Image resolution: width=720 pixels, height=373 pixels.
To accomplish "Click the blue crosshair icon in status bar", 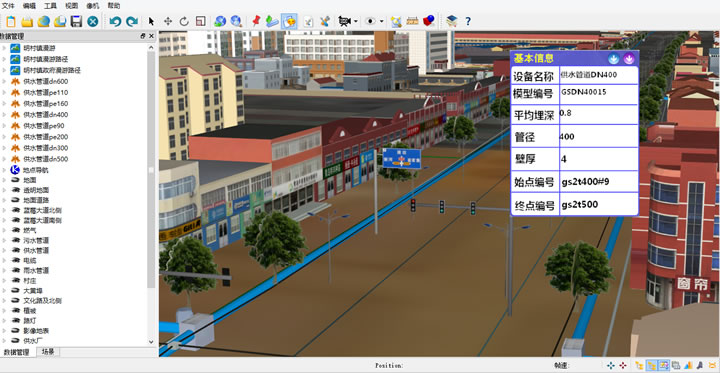I will click(x=611, y=366).
